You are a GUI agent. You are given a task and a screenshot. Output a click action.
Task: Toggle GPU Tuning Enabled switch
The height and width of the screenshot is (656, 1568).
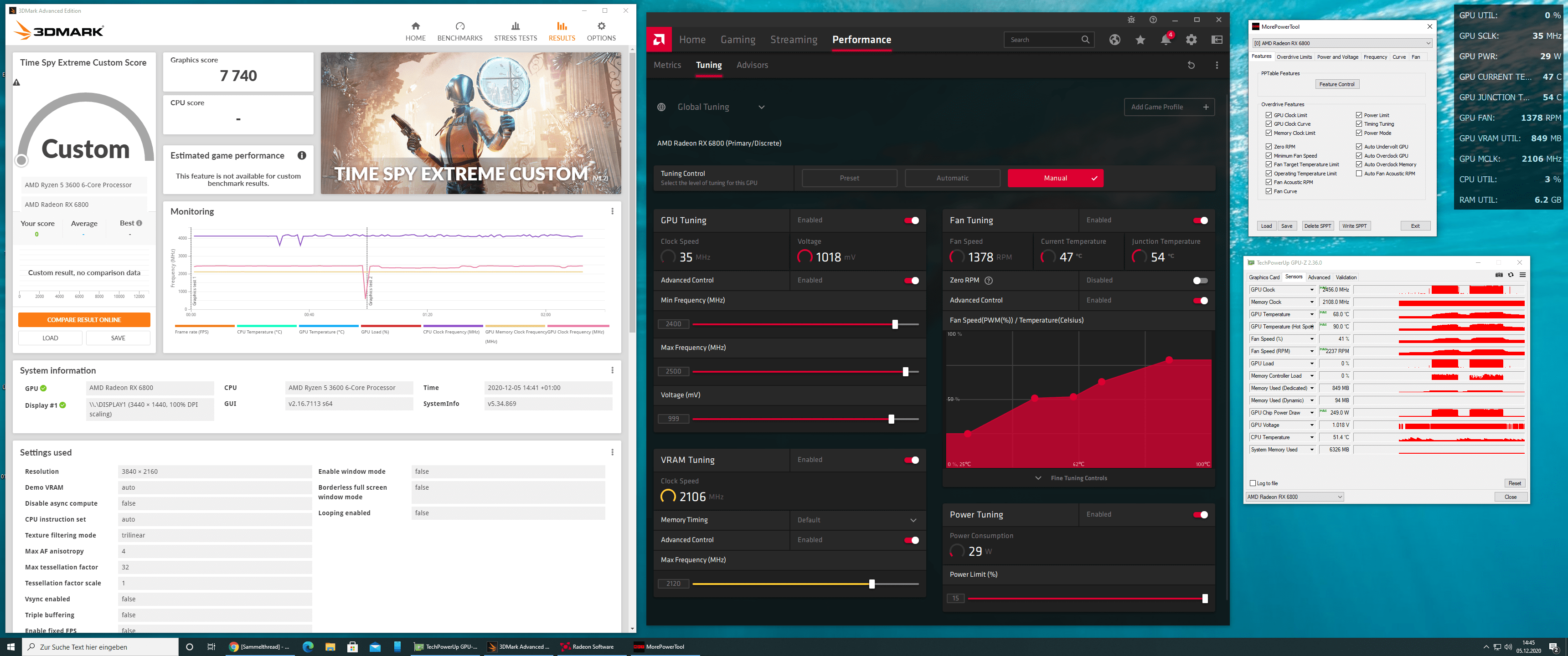point(911,220)
